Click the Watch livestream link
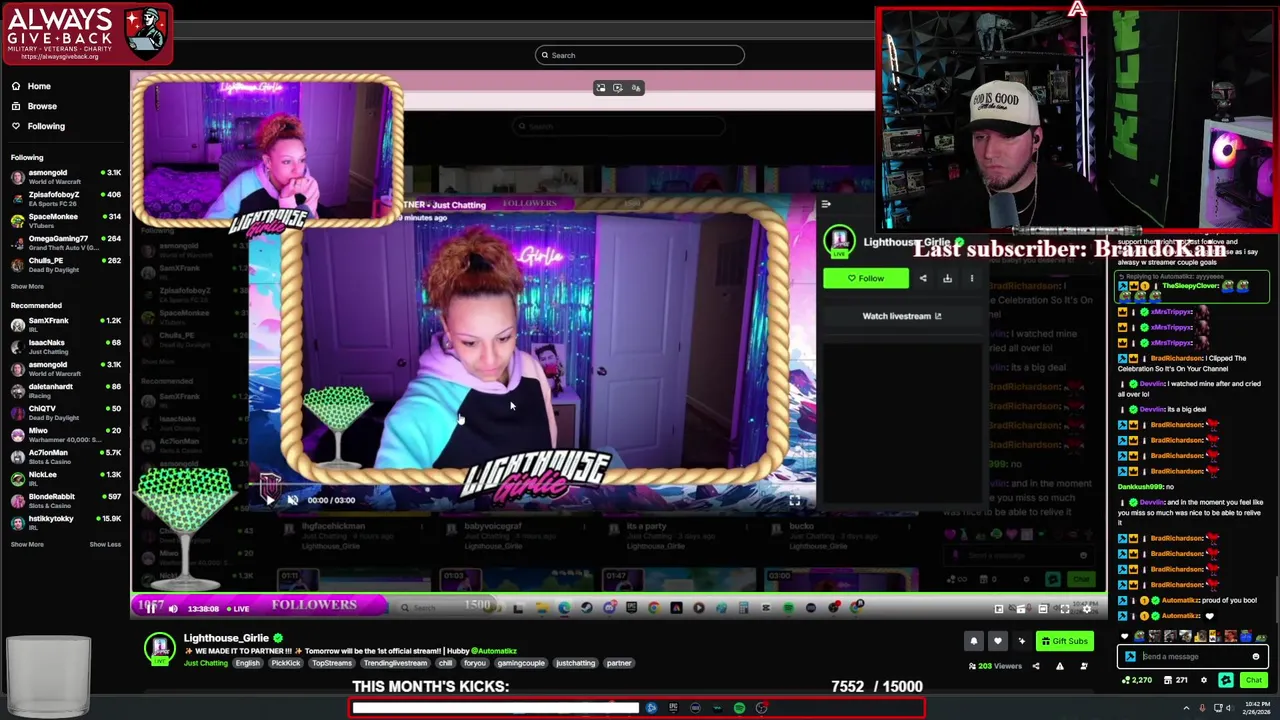This screenshot has height=720, width=1280. coord(902,316)
